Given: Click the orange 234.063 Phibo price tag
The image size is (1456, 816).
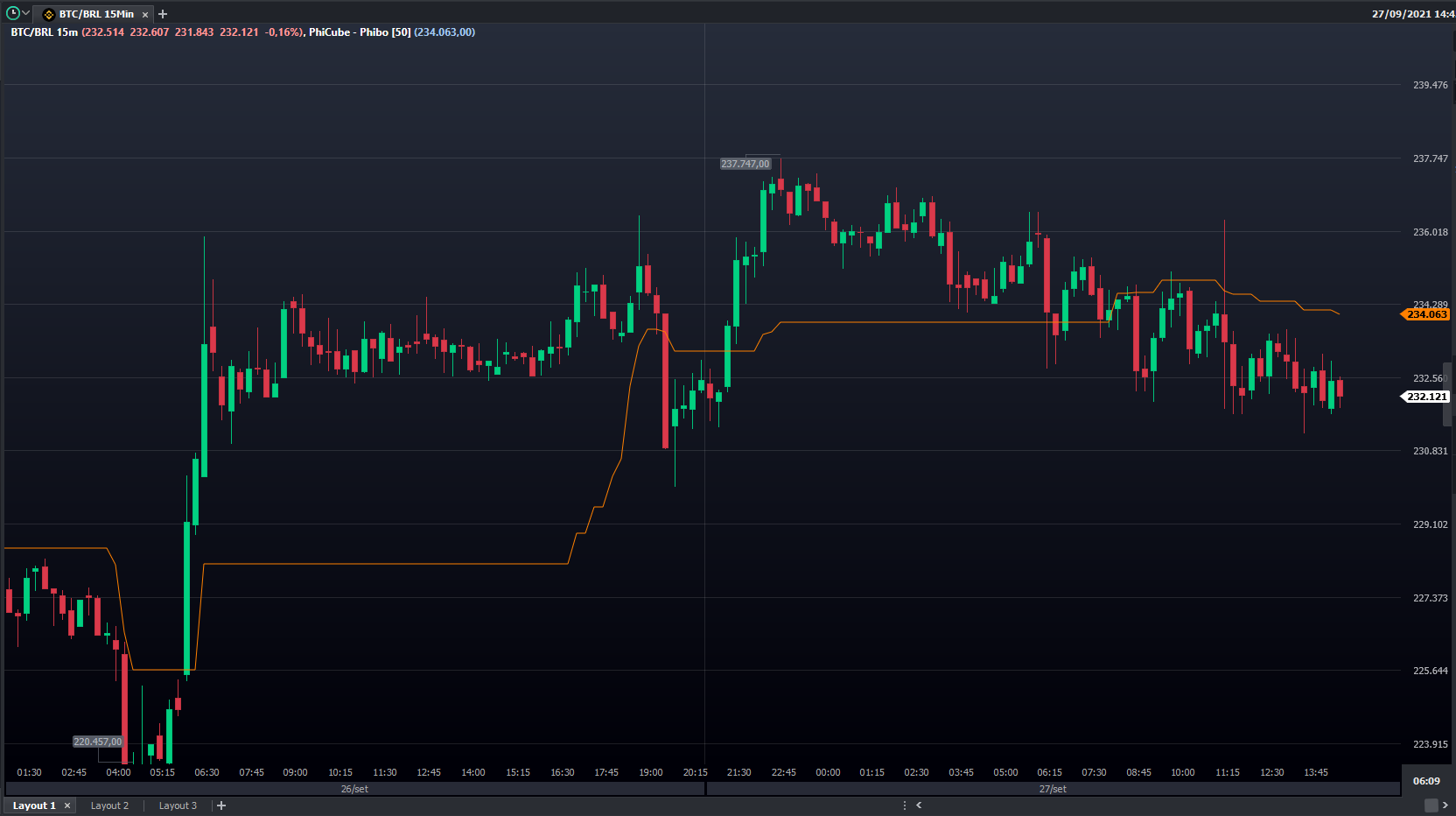Looking at the screenshot, I should coord(1426,314).
